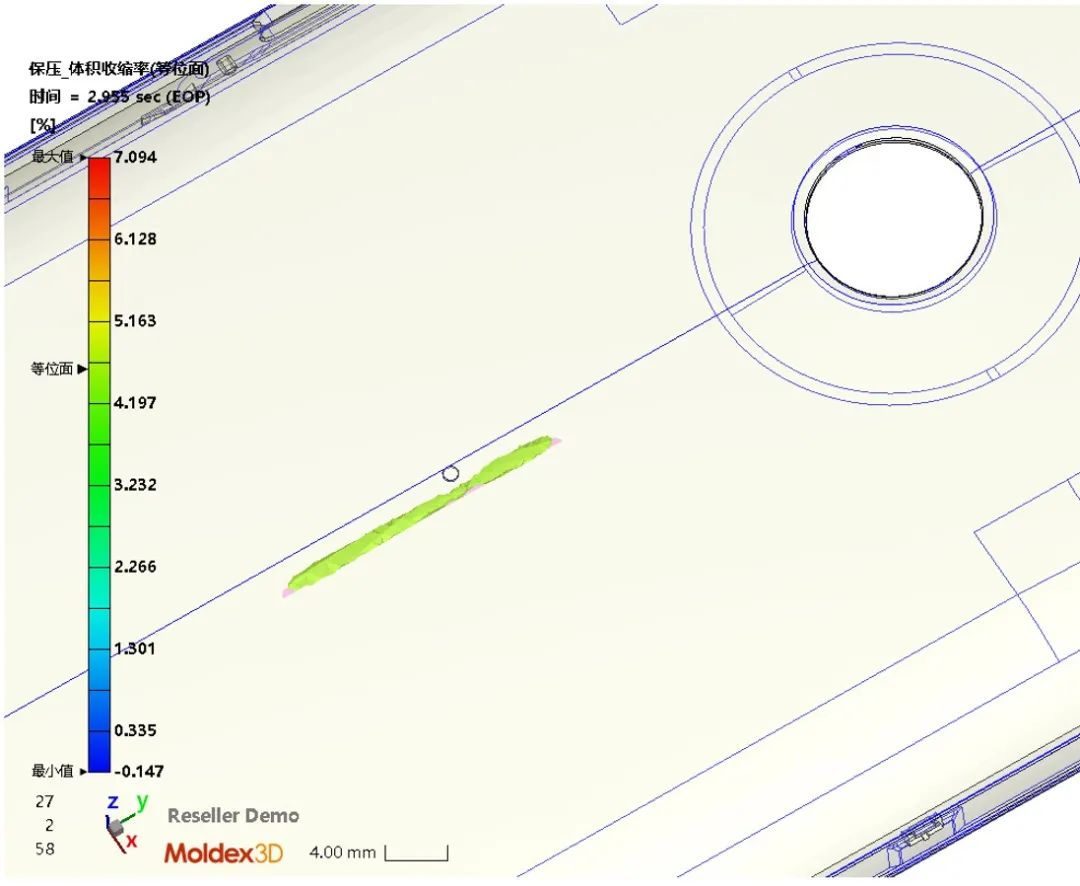Click the 最小值 minimum marker arrow
The height and width of the screenshot is (886, 1080).
click(83, 771)
